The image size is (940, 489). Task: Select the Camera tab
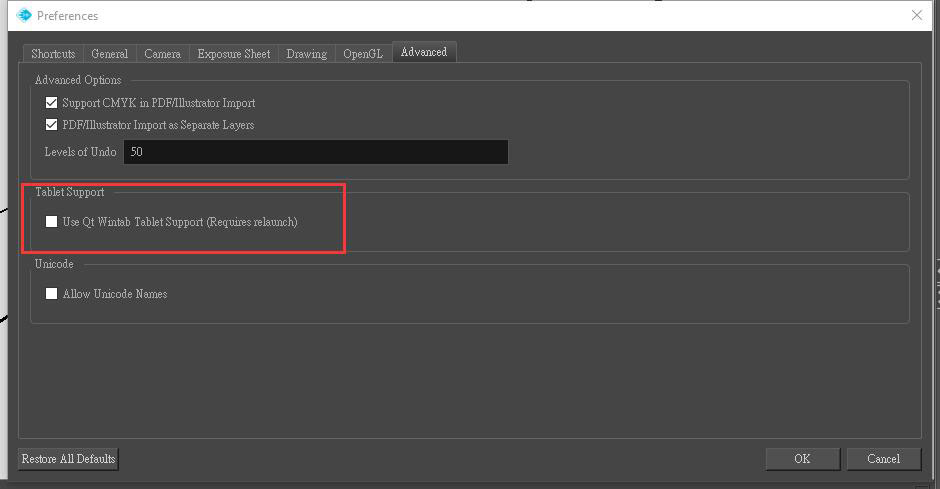click(162, 54)
